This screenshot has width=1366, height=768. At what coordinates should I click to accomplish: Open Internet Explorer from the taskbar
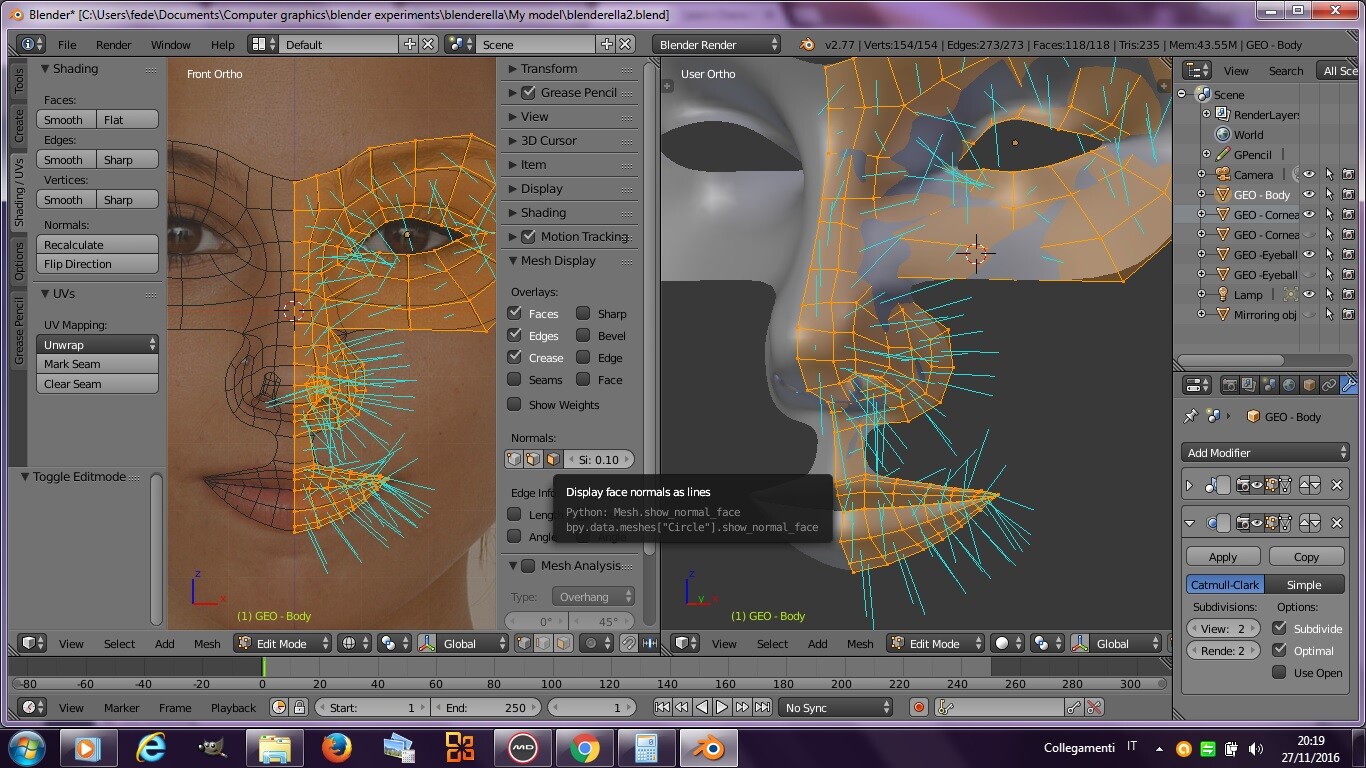click(151, 747)
